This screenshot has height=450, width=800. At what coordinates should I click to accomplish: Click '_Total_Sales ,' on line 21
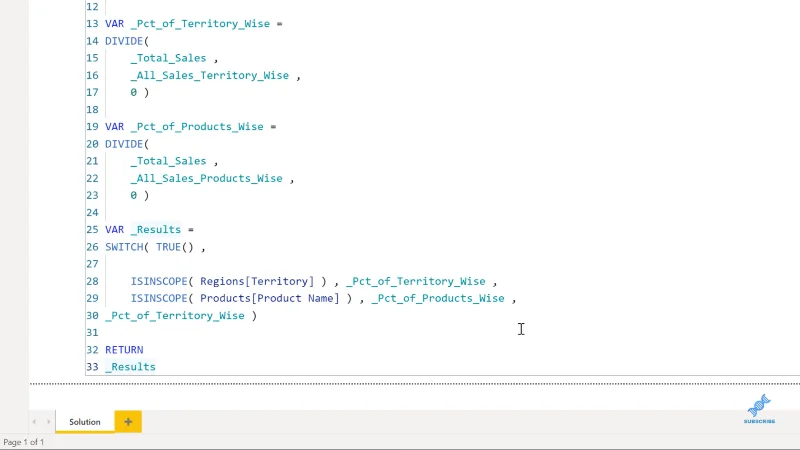[174, 161]
